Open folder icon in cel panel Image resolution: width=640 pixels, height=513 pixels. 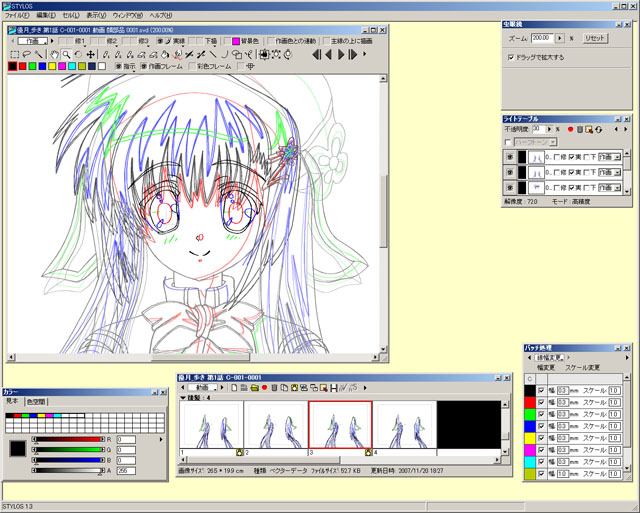(254, 388)
